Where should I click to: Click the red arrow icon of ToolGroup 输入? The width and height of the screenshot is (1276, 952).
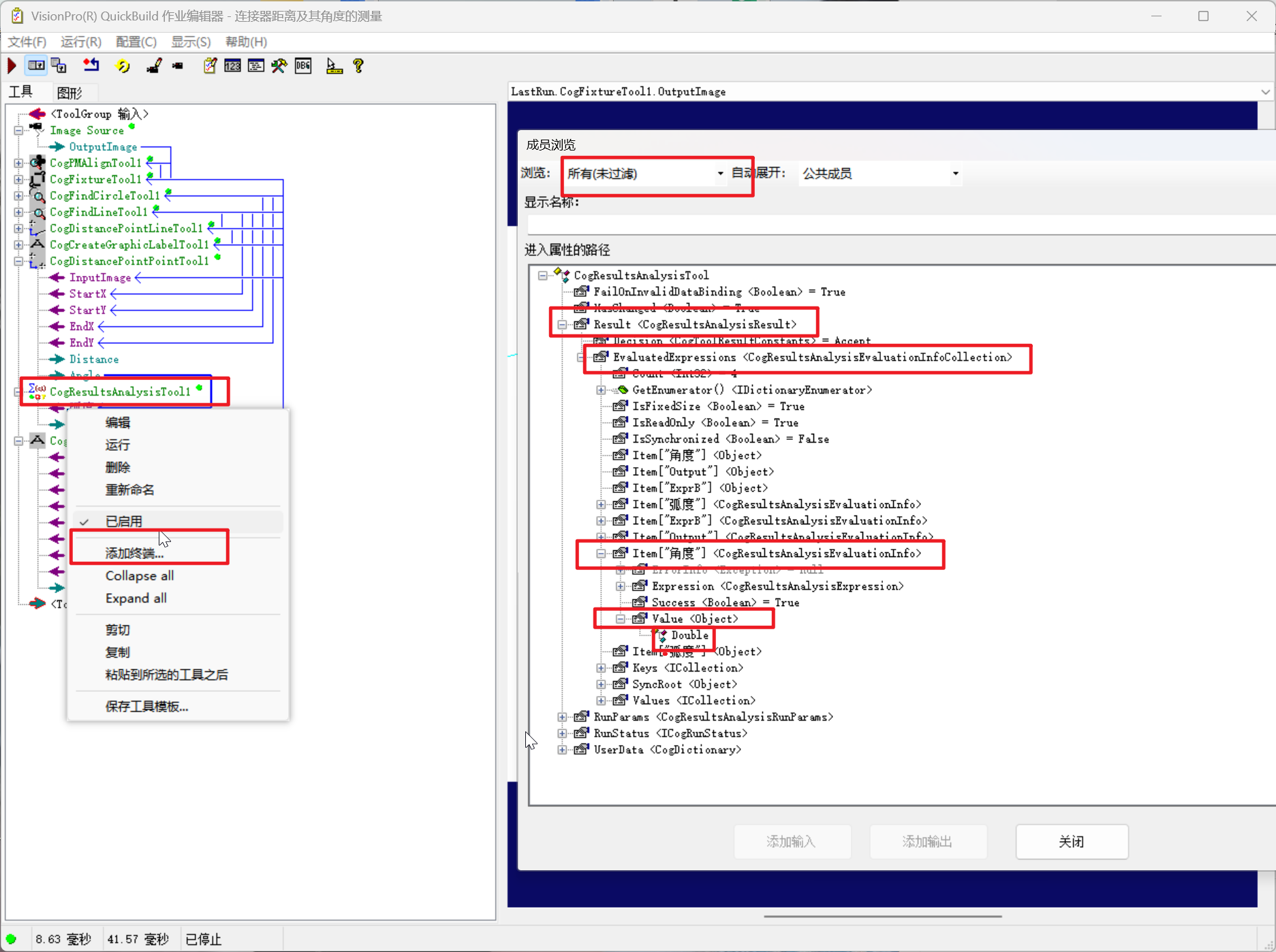tap(37, 114)
